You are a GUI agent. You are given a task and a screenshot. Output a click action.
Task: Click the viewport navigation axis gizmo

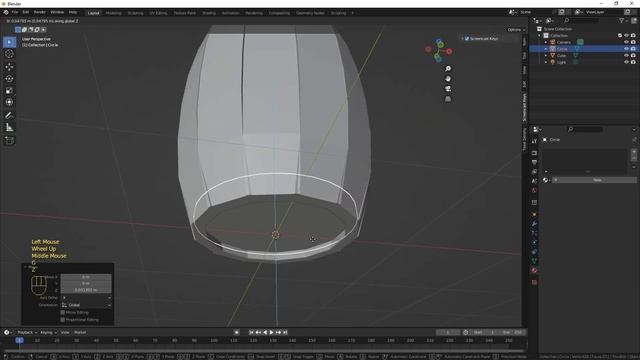click(438, 51)
